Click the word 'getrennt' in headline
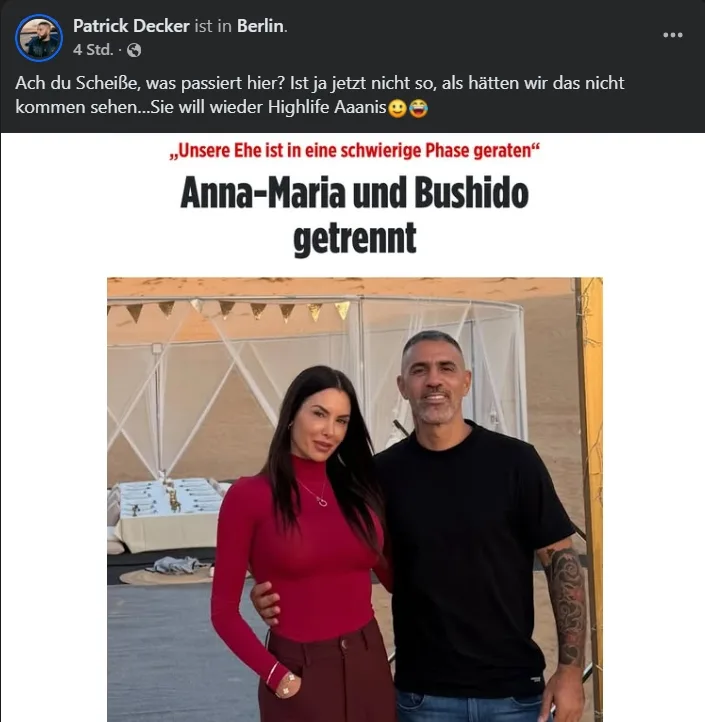This screenshot has height=722, width=705. (x=355, y=238)
